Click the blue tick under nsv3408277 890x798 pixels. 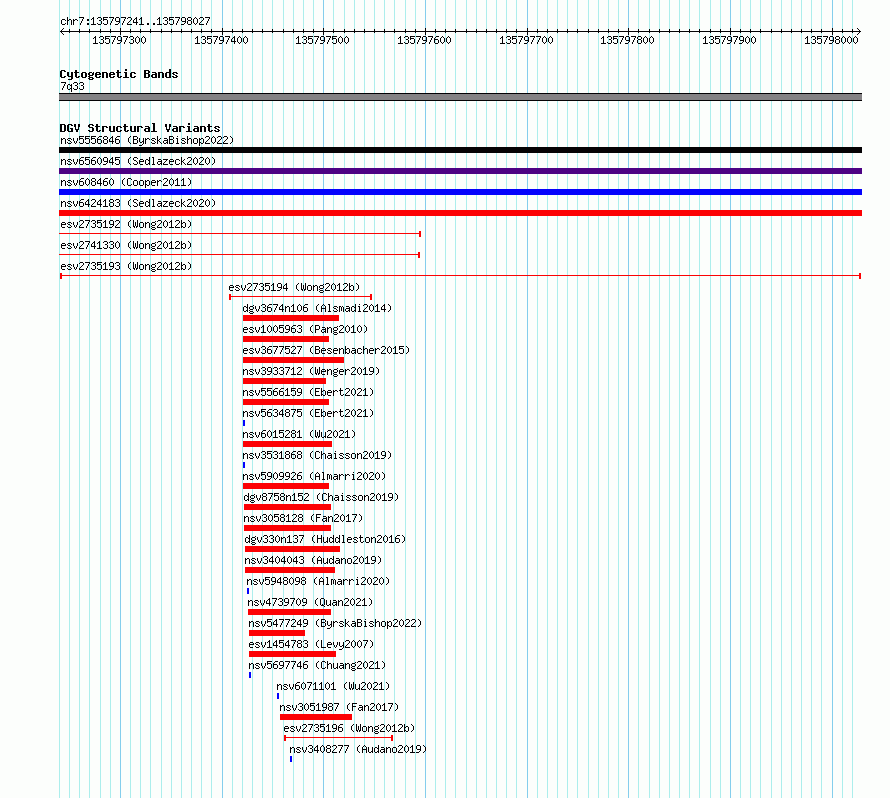tap(291, 759)
